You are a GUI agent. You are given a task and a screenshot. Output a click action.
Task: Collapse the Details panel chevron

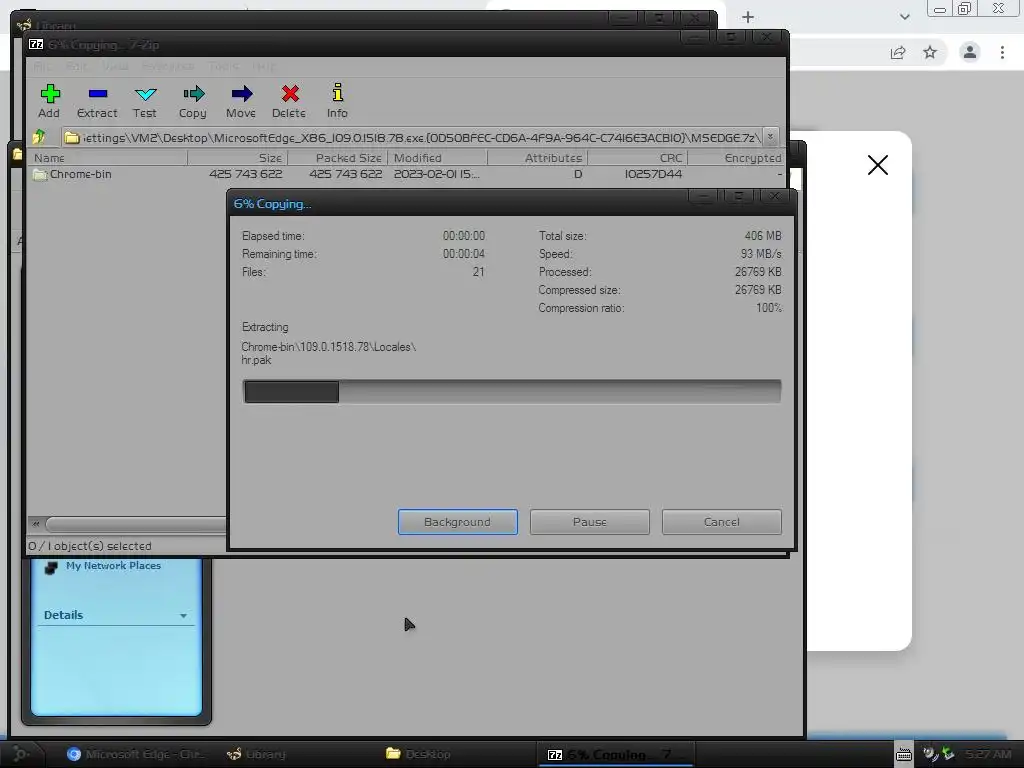pyautogui.click(x=184, y=616)
